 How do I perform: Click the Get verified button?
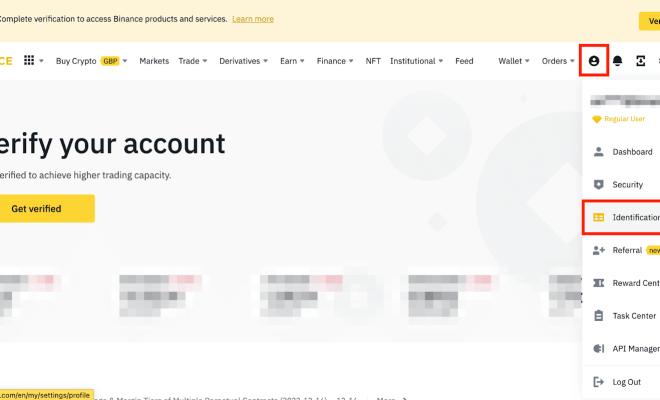[x=47, y=208]
